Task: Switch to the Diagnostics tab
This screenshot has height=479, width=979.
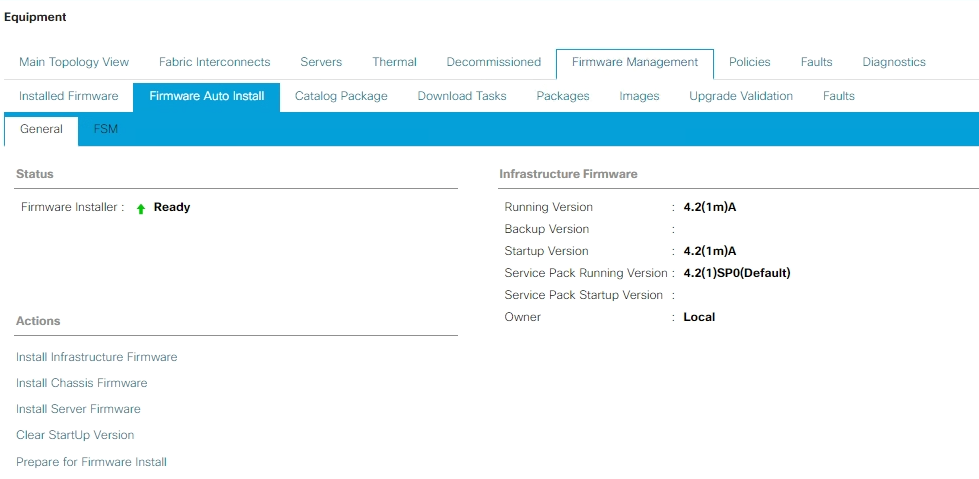Action: (894, 62)
